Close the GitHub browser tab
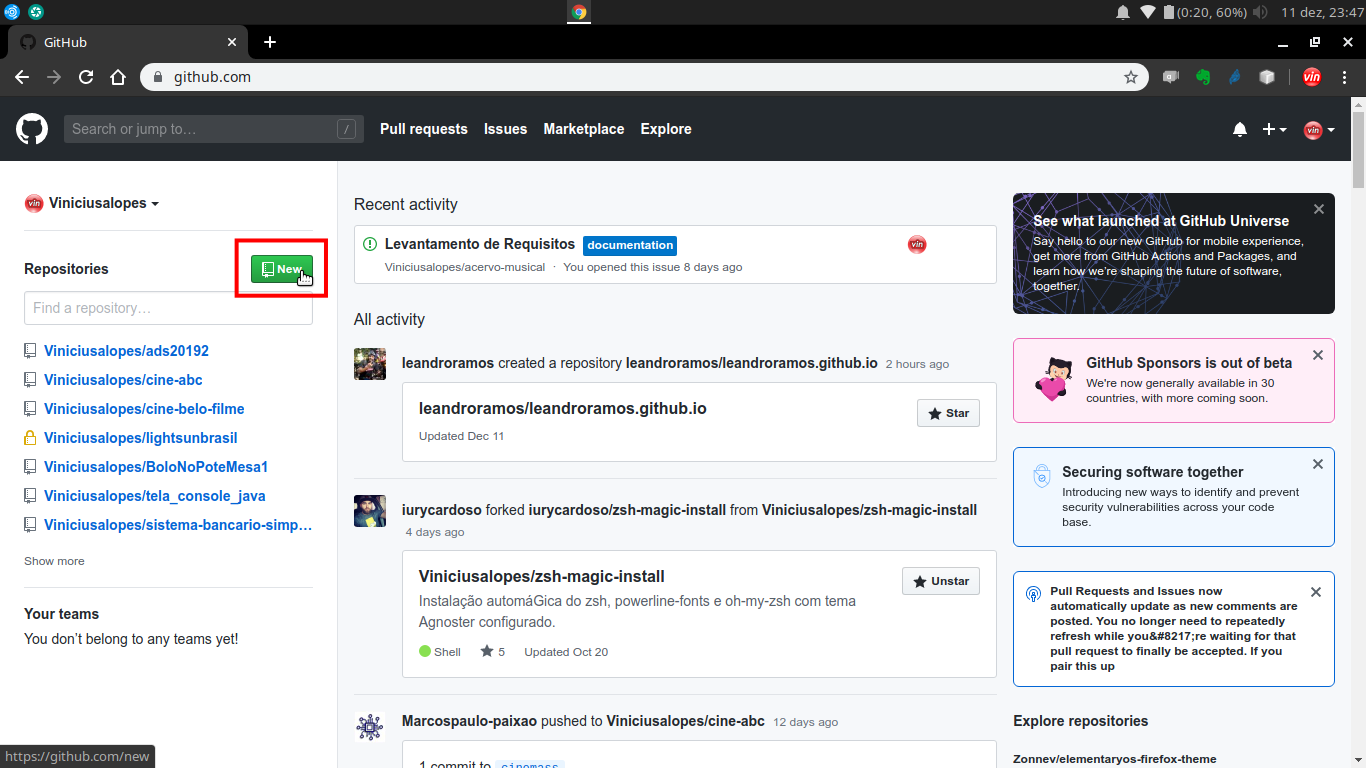 tap(232, 42)
